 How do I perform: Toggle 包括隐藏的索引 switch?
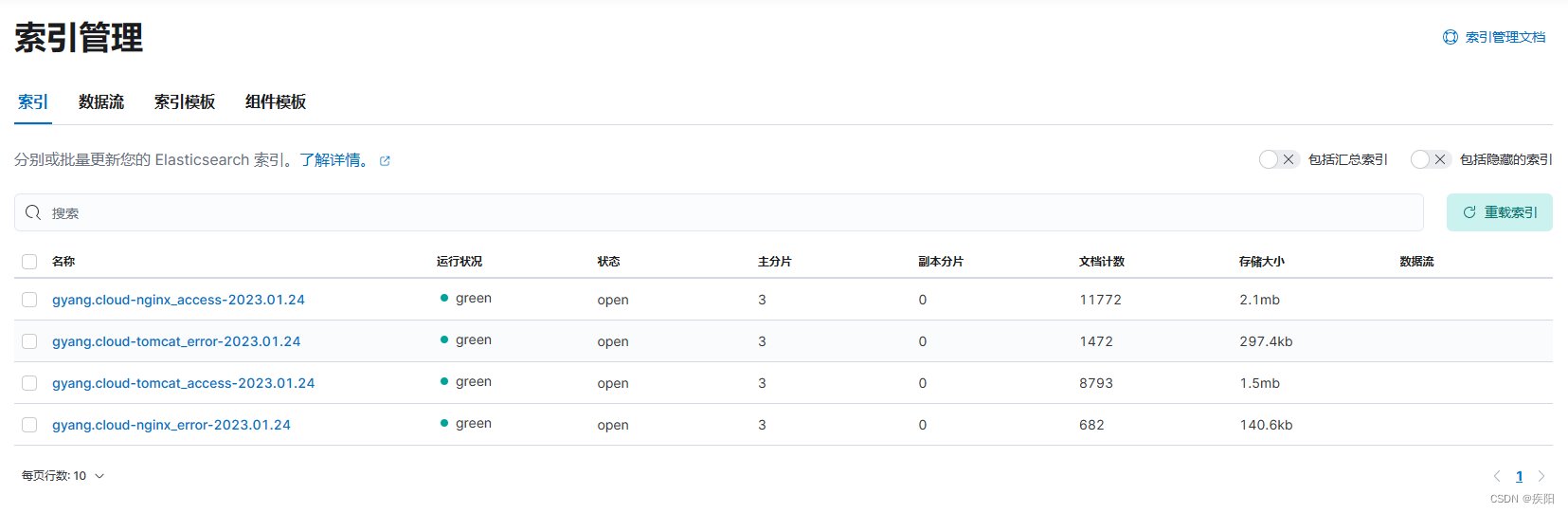(1431, 159)
